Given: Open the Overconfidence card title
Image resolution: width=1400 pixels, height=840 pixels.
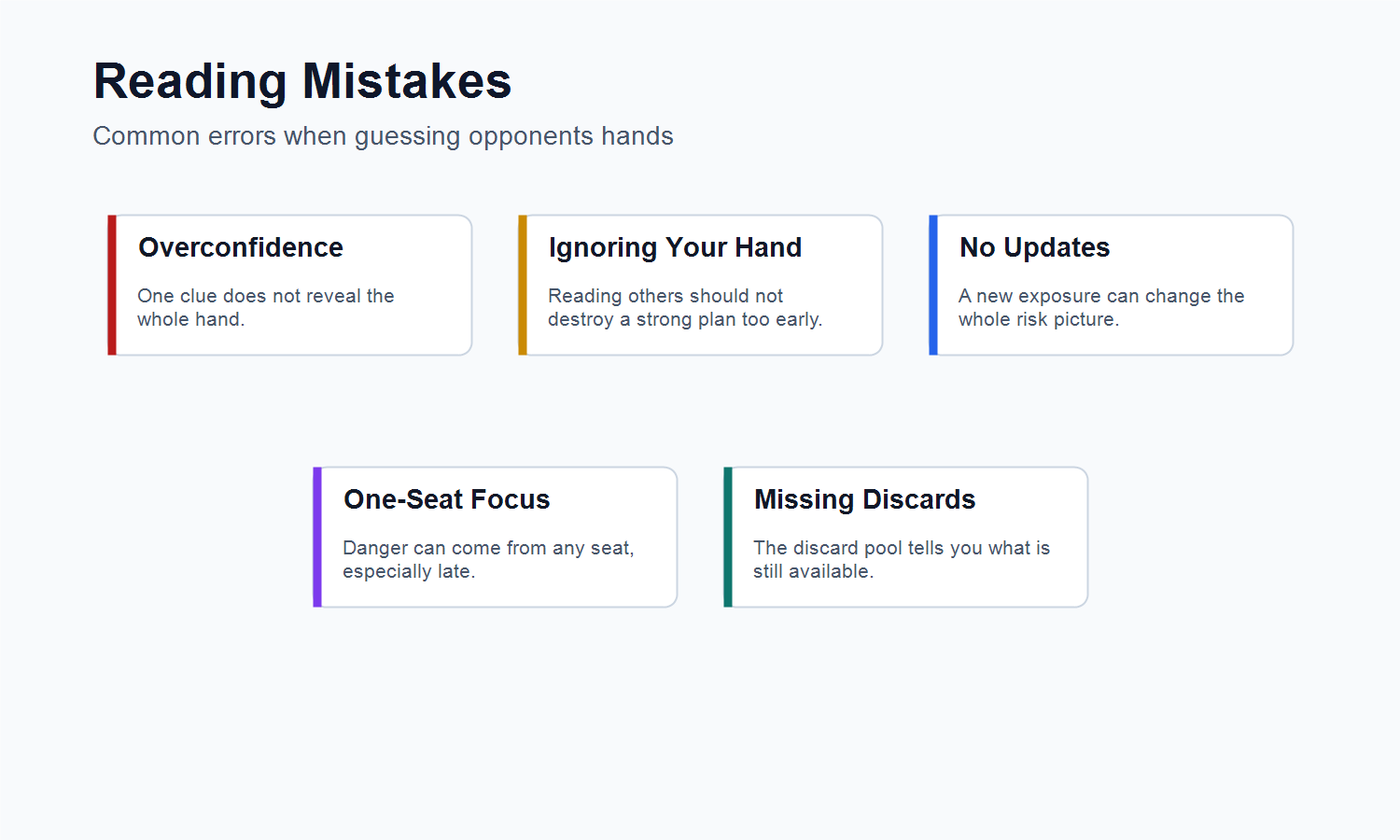Looking at the screenshot, I should click(241, 247).
